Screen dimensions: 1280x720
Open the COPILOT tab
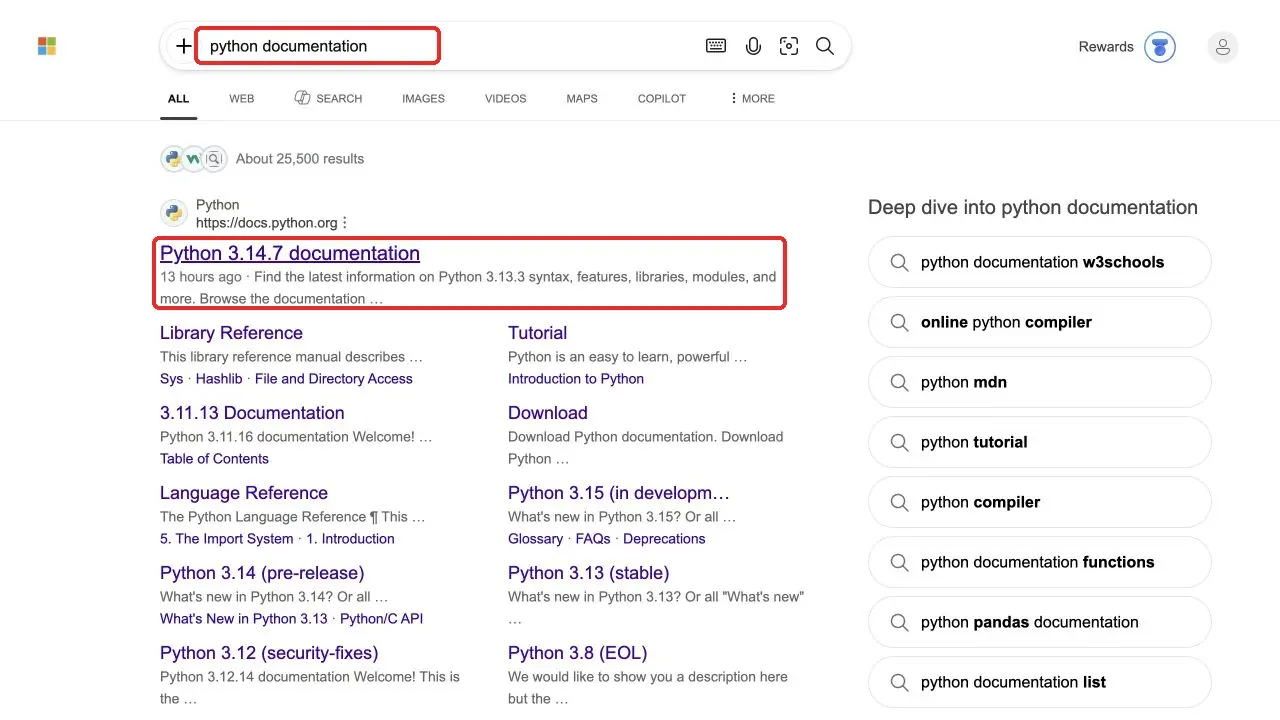[662, 98]
